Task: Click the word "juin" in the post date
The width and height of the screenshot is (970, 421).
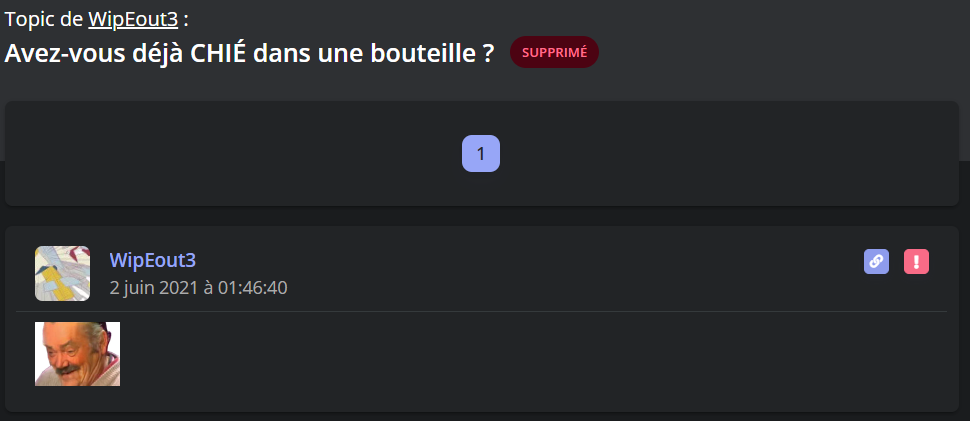Action: [x=142, y=288]
